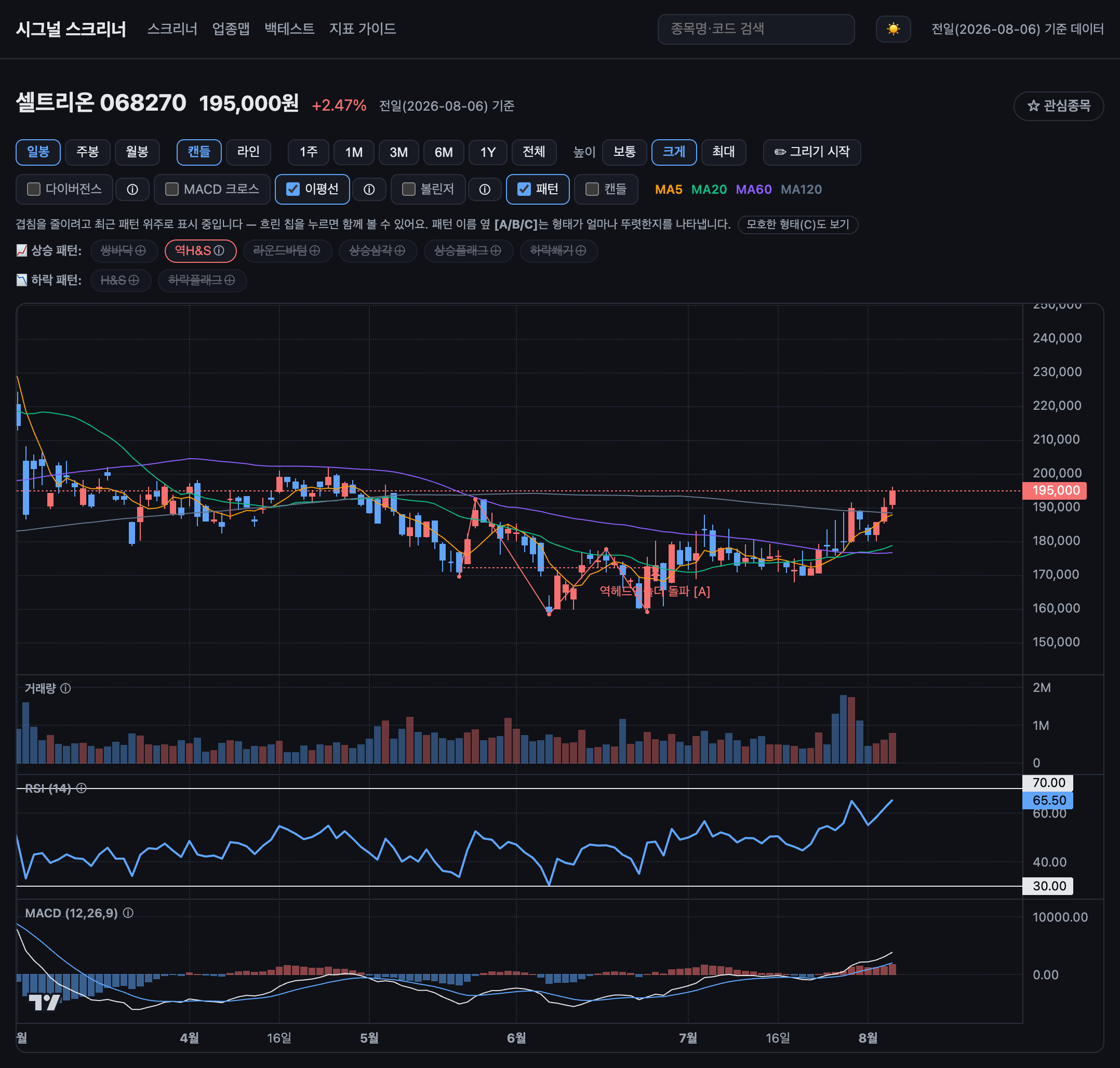Image resolution: width=1120 pixels, height=1068 pixels.
Task: Switch to 주봉 weekly candles
Action: point(88,152)
